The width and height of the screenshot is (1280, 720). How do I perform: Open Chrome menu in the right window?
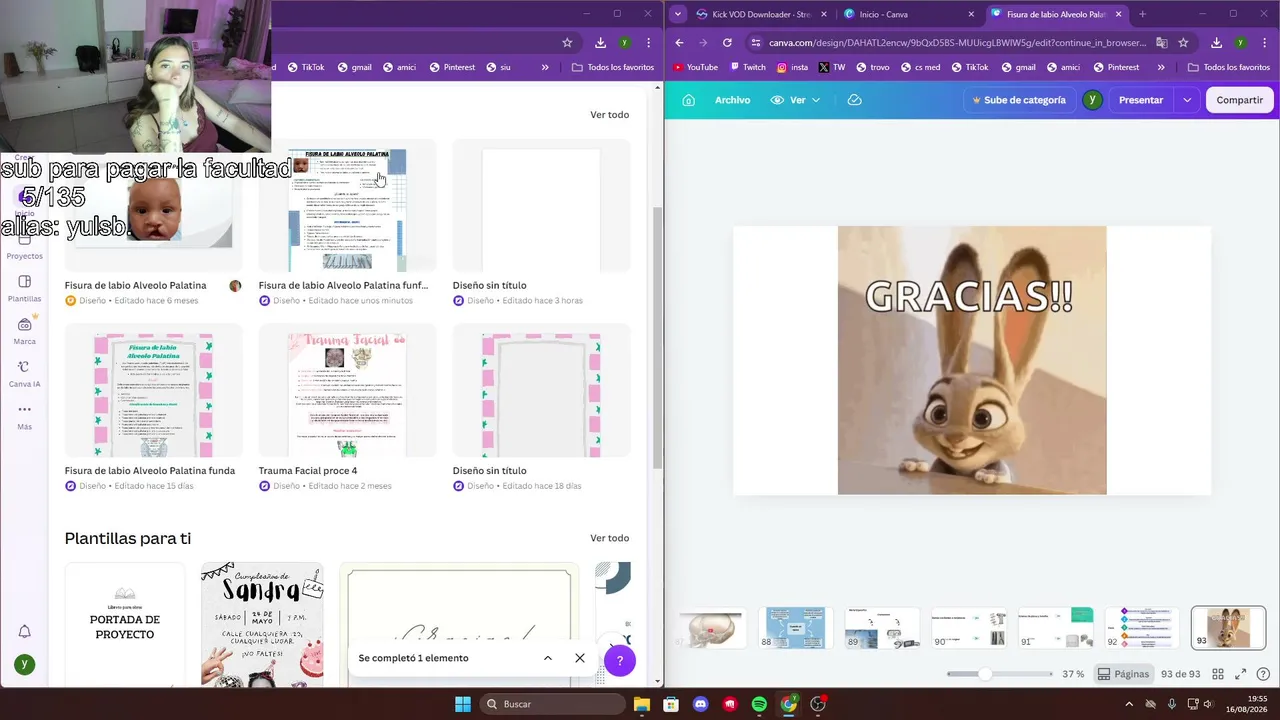[x=1266, y=43]
